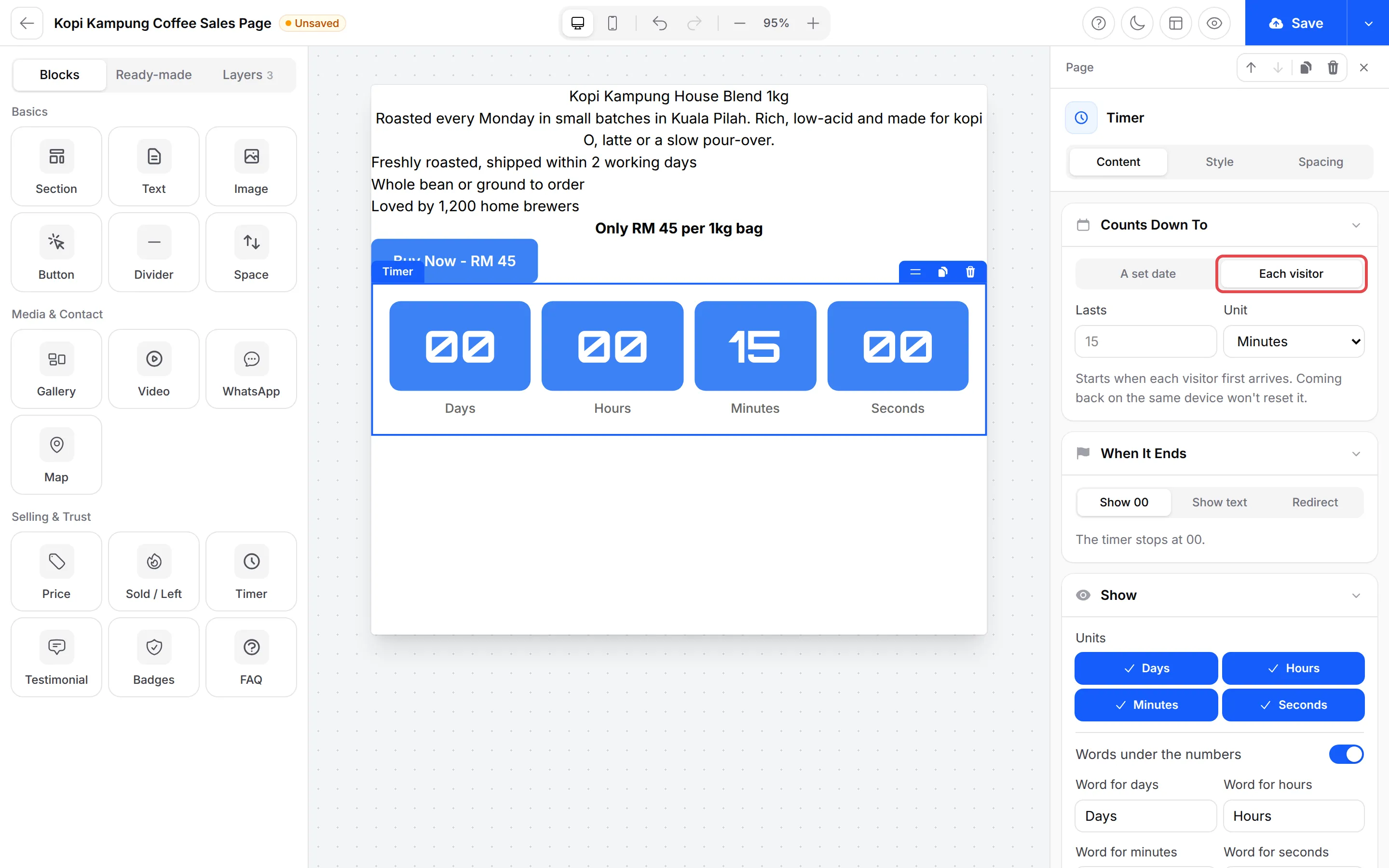Select A set date countdown option
Viewport: 1389px width, 868px height.
click(1147, 274)
